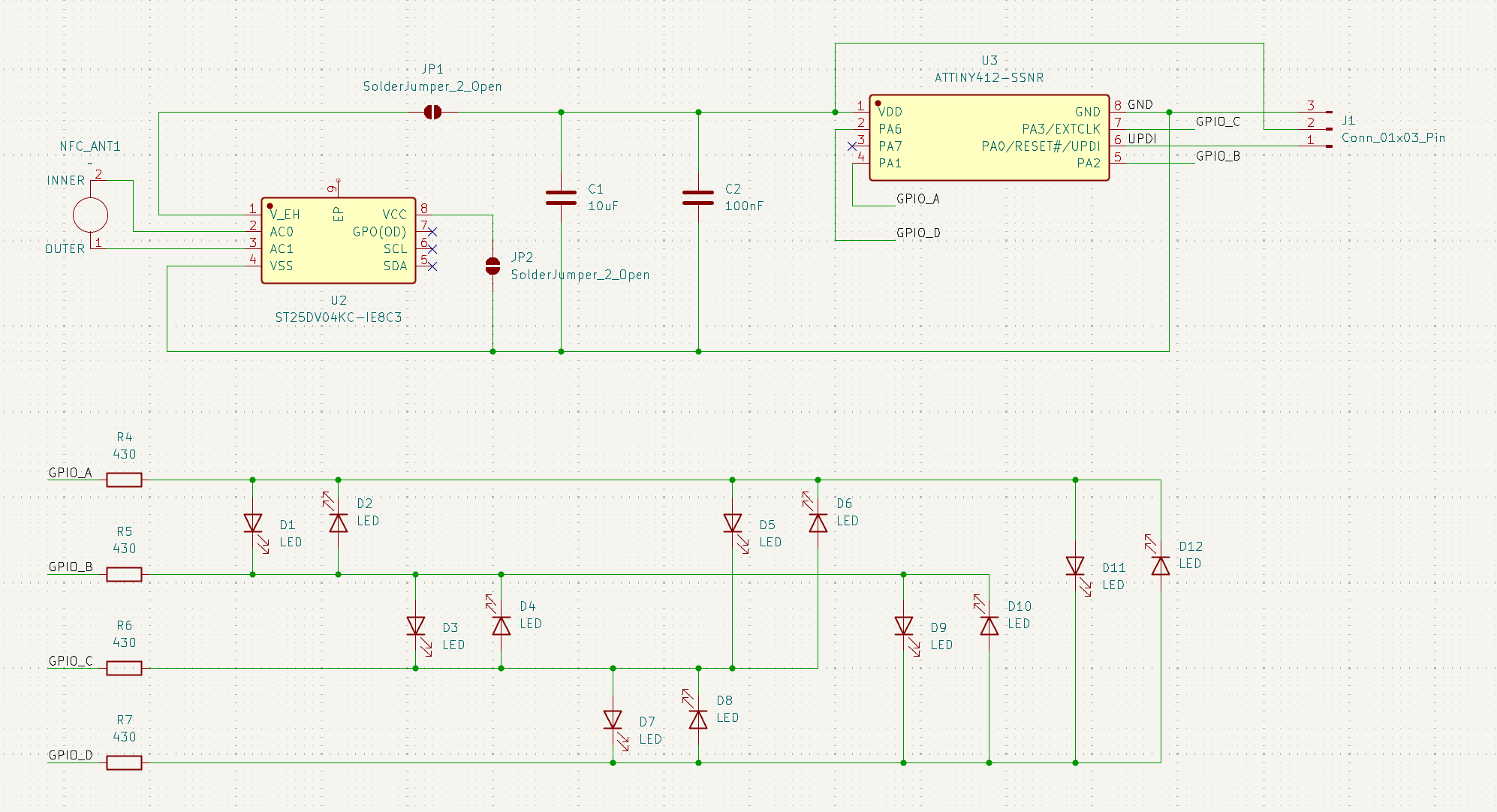The width and height of the screenshot is (1497, 812).
Task: Select LED D7 diode symbol
Action: (613, 720)
